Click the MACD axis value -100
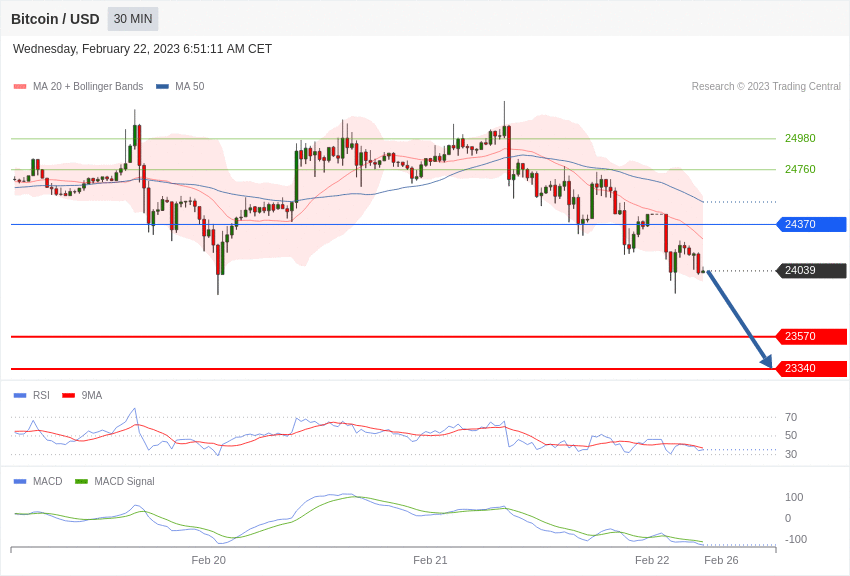The image size is (850, 576). pyautogui.click(x=796, y=539)
